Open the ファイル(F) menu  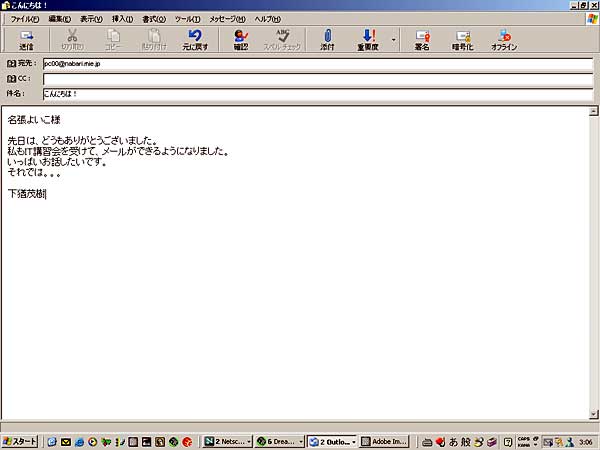coord(24,19)
